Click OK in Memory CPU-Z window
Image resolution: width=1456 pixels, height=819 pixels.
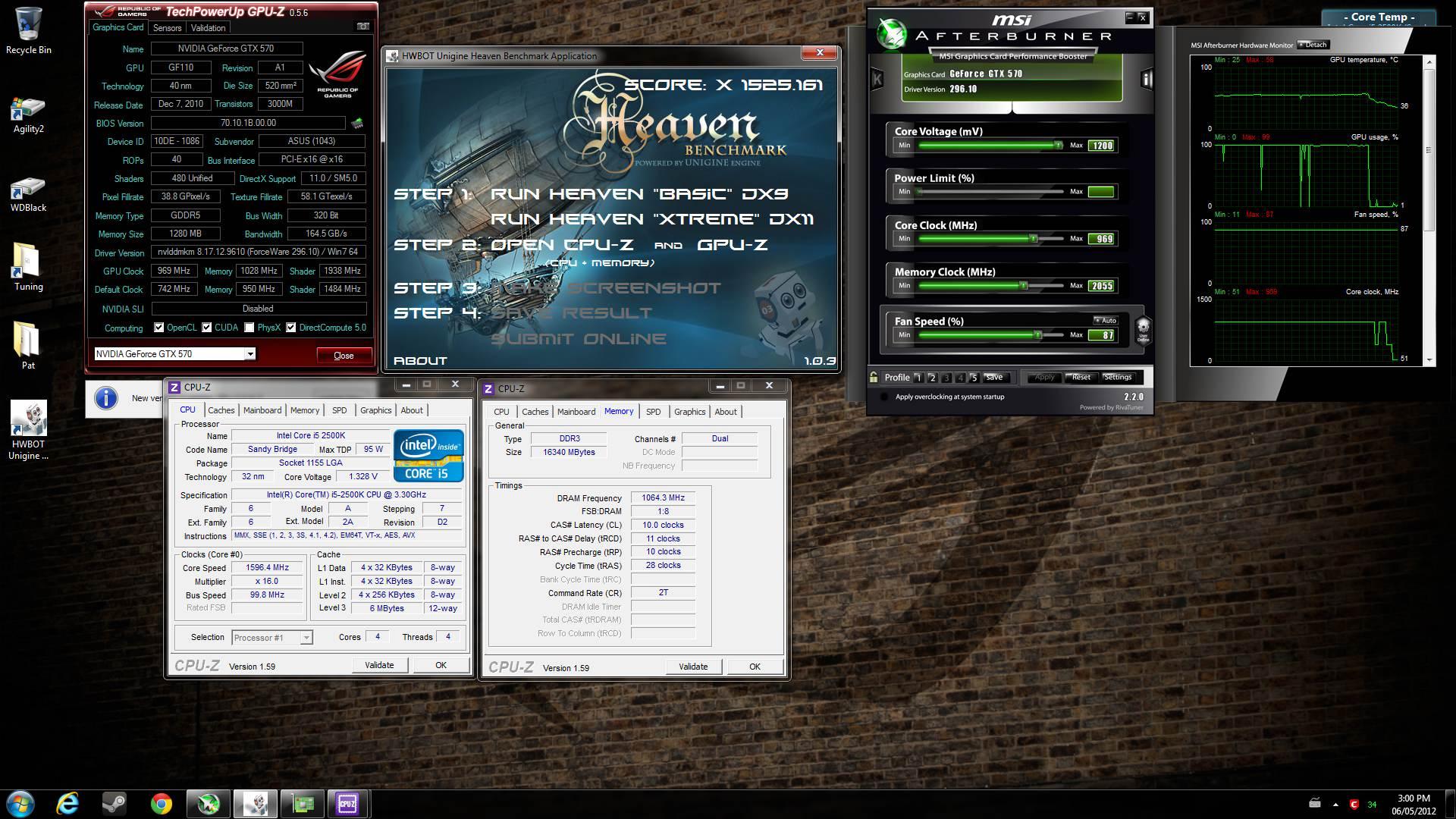[755, 667]
